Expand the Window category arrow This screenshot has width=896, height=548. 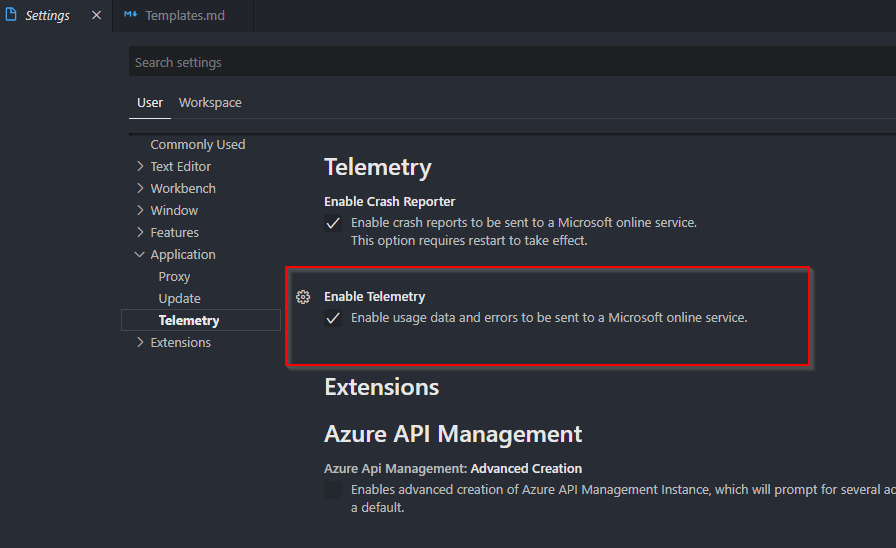140,210
